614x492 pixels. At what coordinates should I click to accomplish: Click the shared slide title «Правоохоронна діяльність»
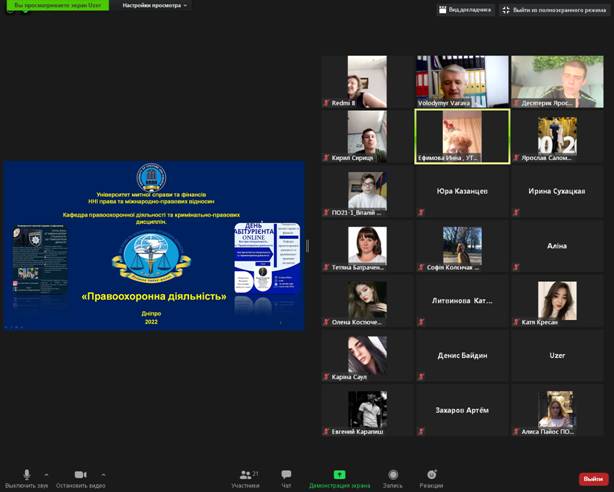154,297
